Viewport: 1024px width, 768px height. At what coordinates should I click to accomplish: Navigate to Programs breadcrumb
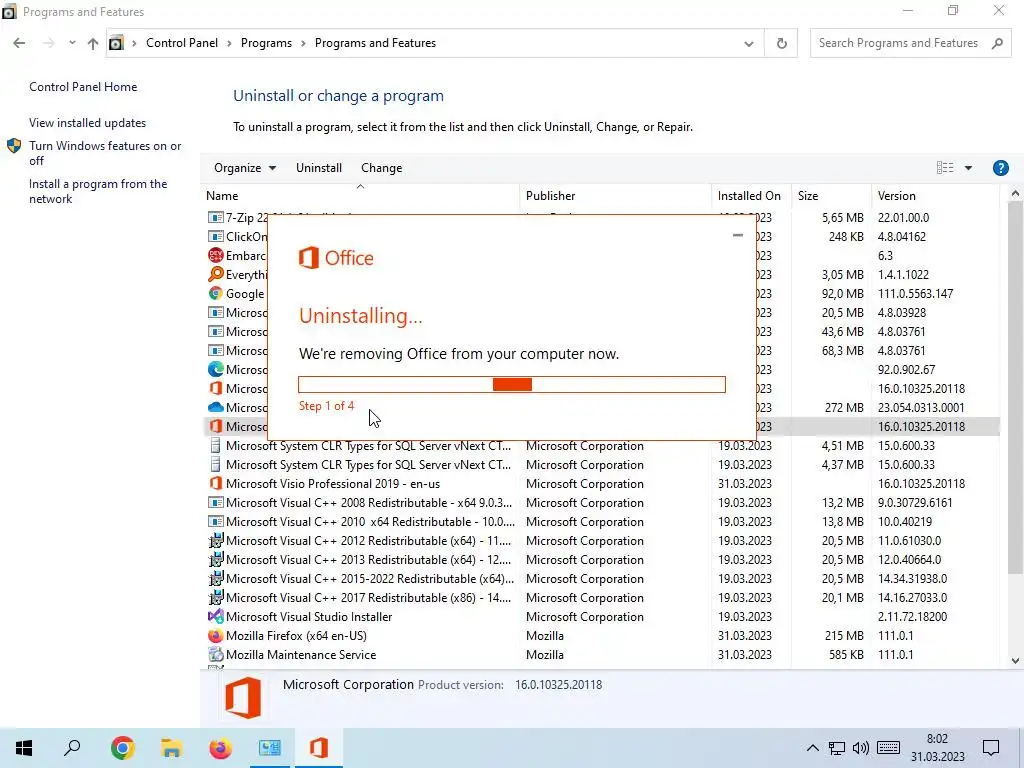tap(266, 43)
